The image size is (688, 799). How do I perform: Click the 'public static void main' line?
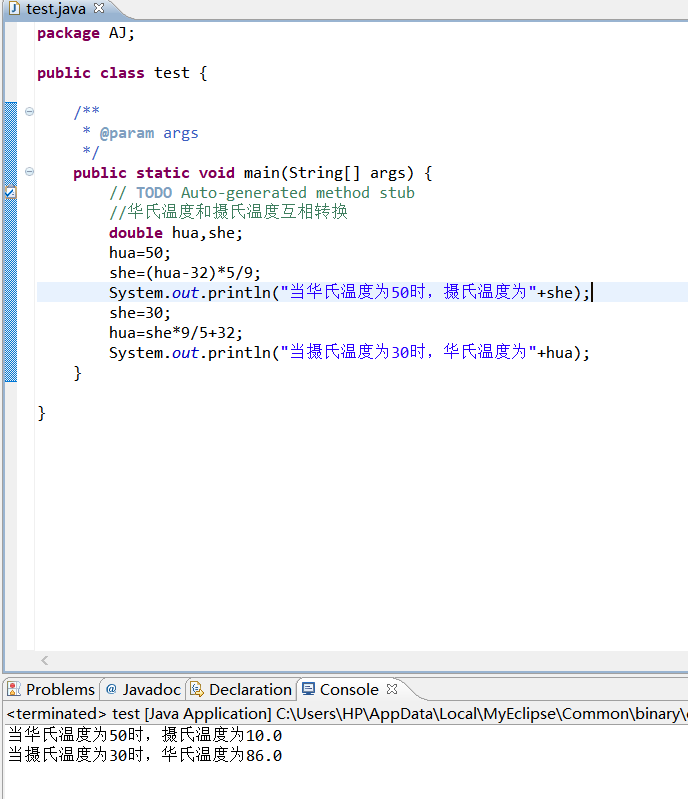pos(253,173)
